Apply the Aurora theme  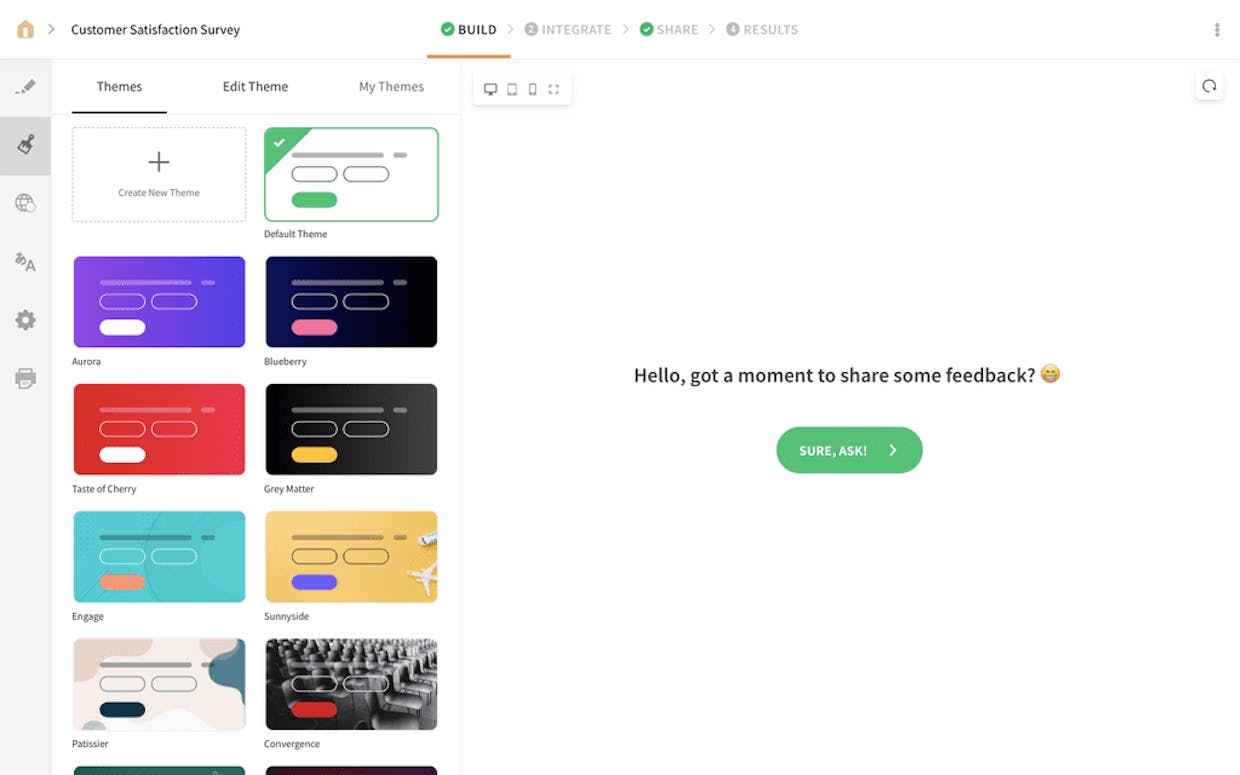tap(159, 302)
